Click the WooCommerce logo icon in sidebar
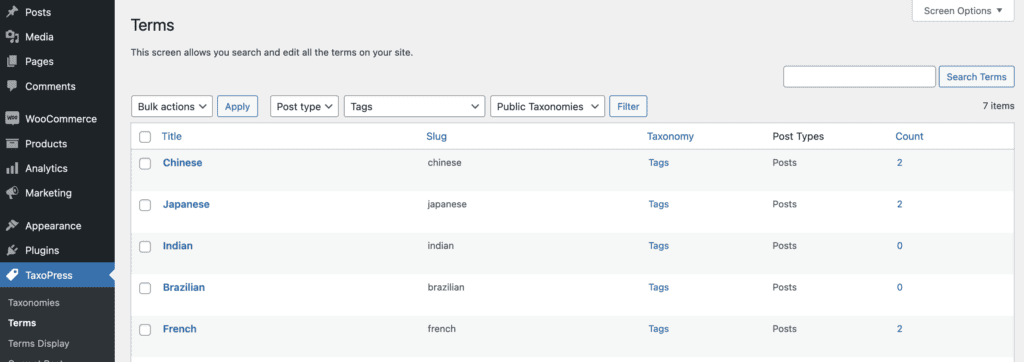The image size is (1024, 362). 12,119
